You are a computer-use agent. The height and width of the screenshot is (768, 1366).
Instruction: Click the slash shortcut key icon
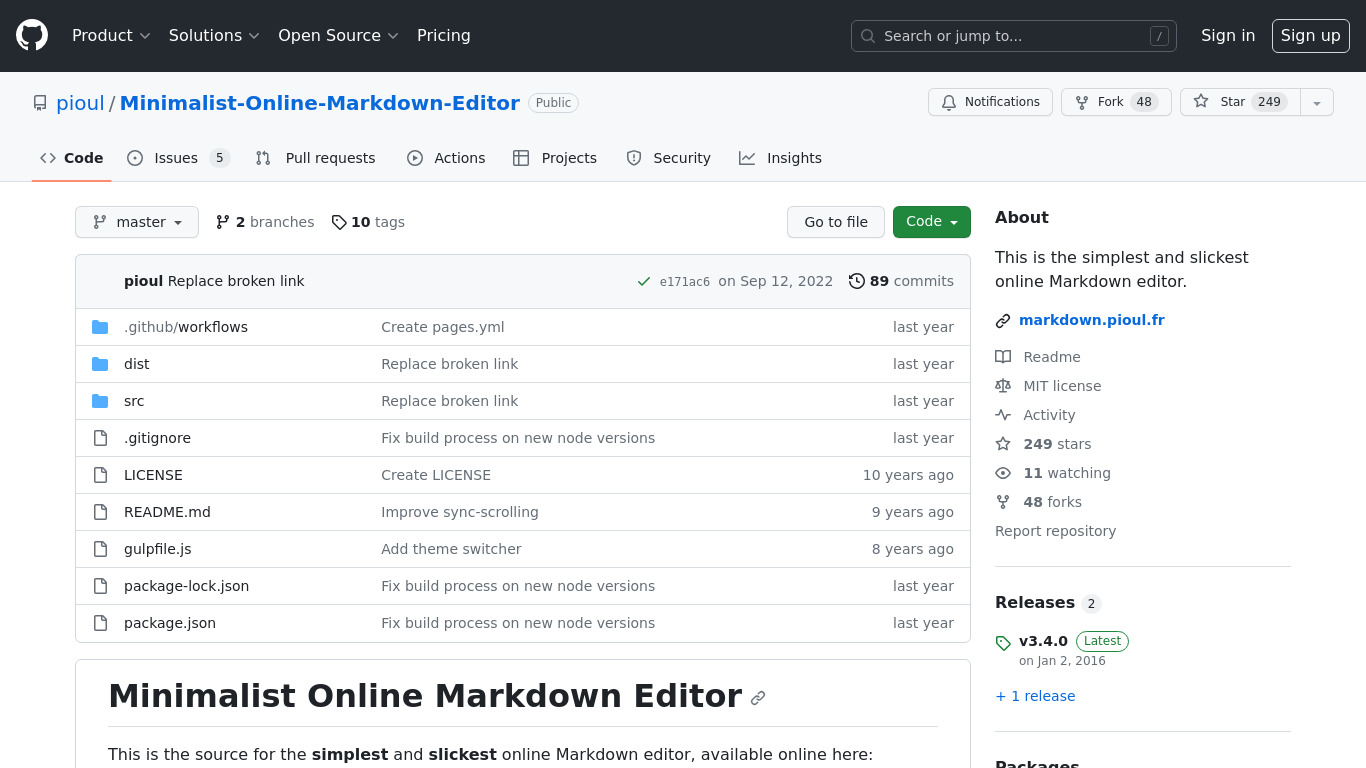tap(1159, 36)
